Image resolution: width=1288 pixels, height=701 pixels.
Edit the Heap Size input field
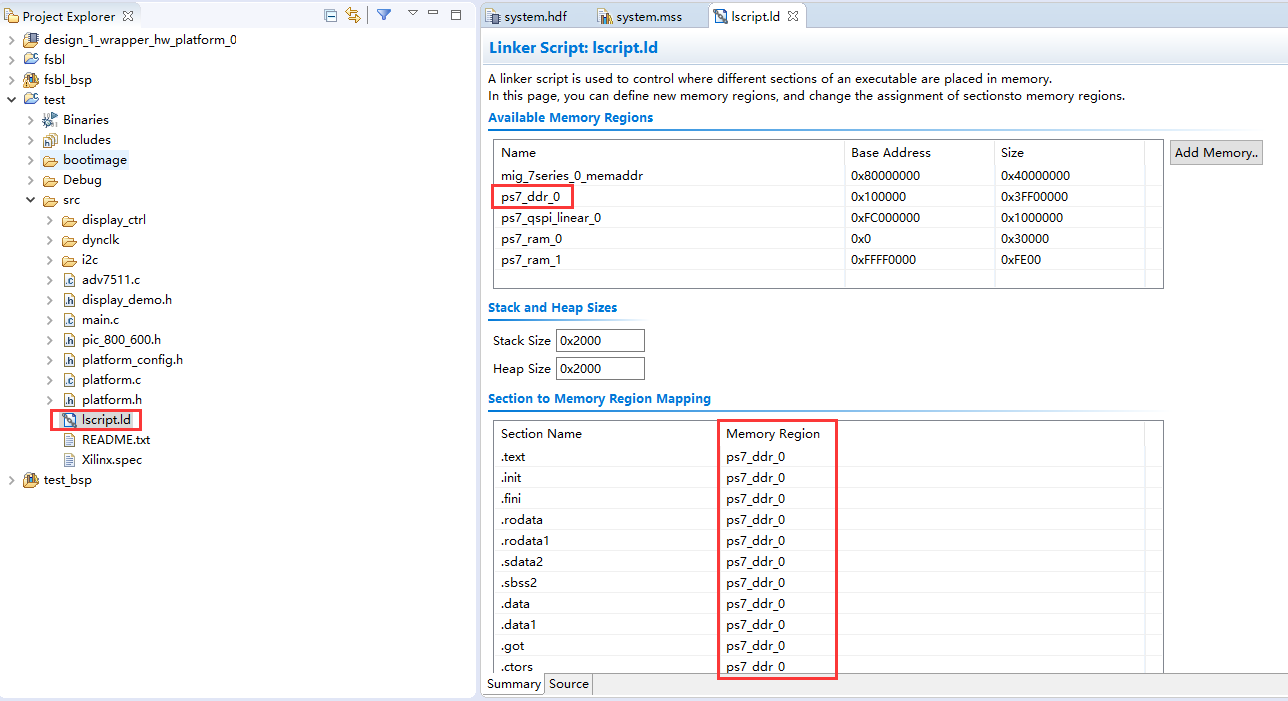pyautogui.click(x=600, y=369)
